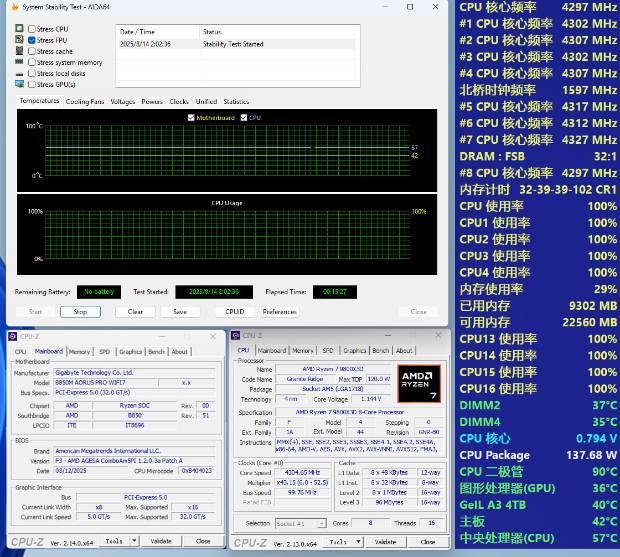Click the Stress FPU icon
The image size is (620, 557).
point(19,40)
